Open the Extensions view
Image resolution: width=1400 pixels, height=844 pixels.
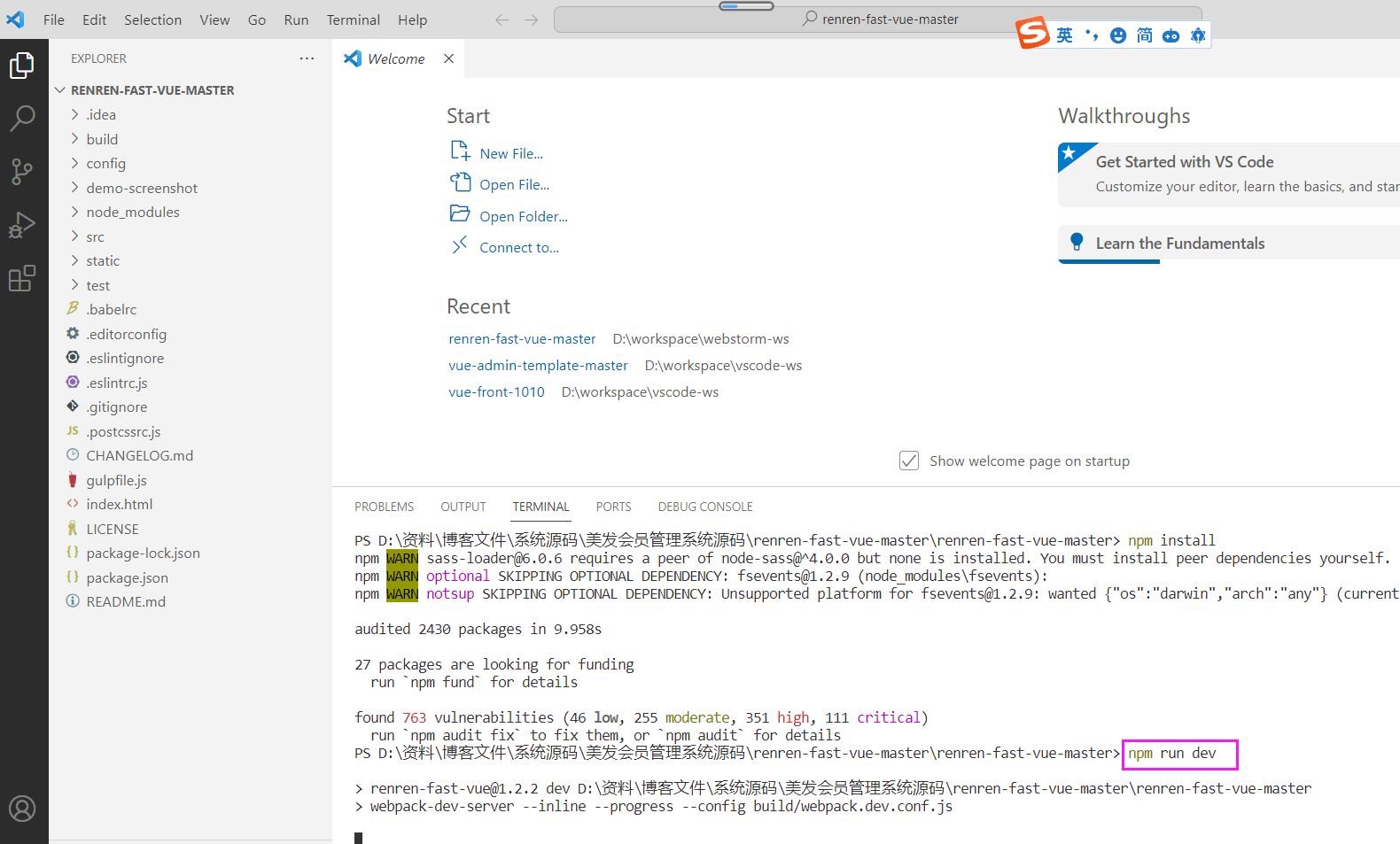pyautogui.click(x=22, y=278)
